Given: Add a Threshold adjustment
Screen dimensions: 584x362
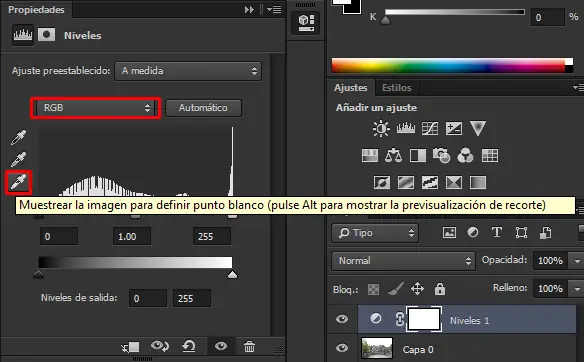Looking at the screenshot, I should point(430,183).
